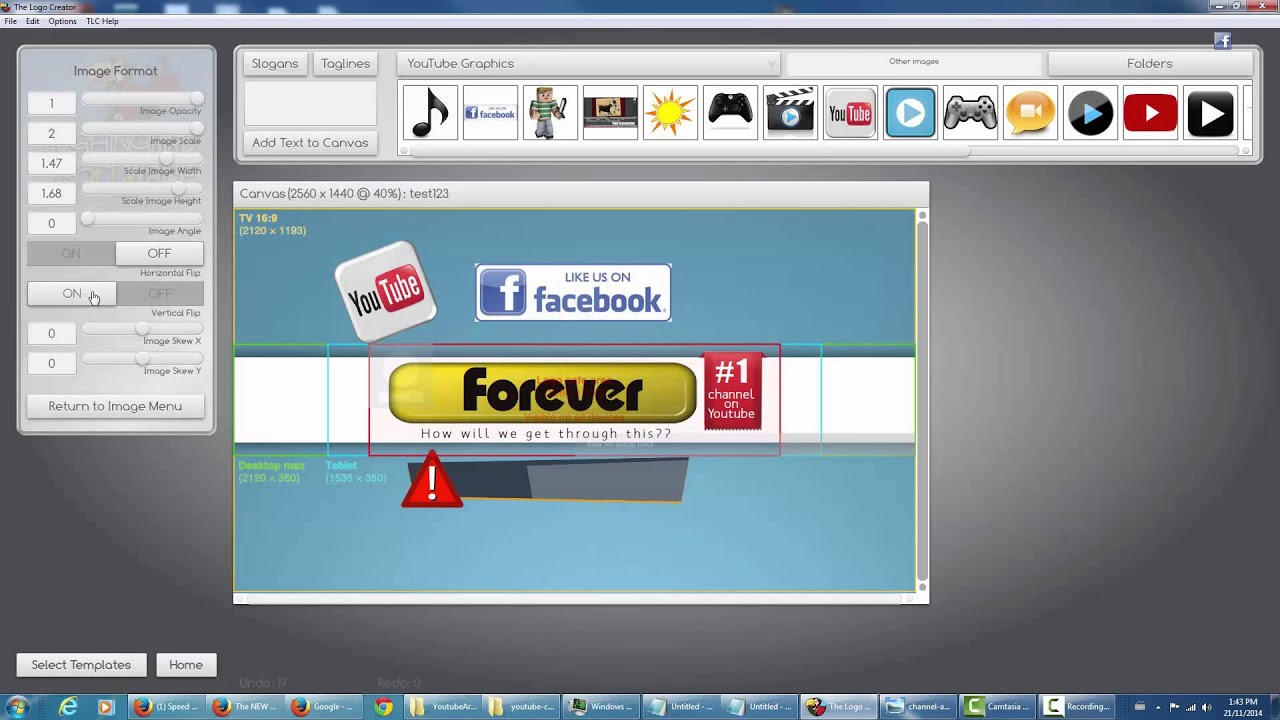Click the Scale Image Height value 1.68

pos(52,193)
